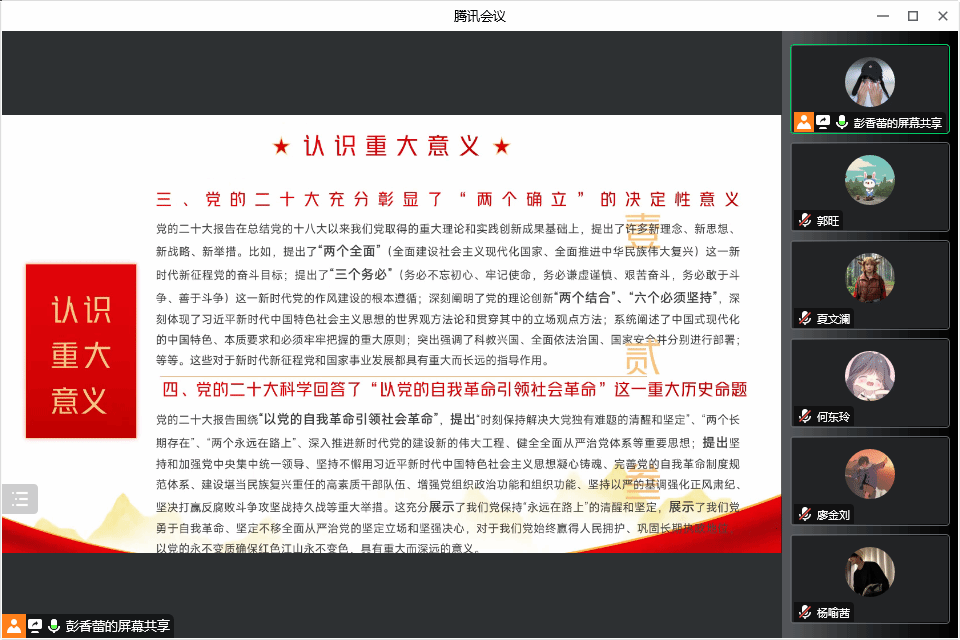The width and height of the screenshot is (960, 640).
Task: Click muted microphone icon beside 郭旺
Action: point(804,220)
